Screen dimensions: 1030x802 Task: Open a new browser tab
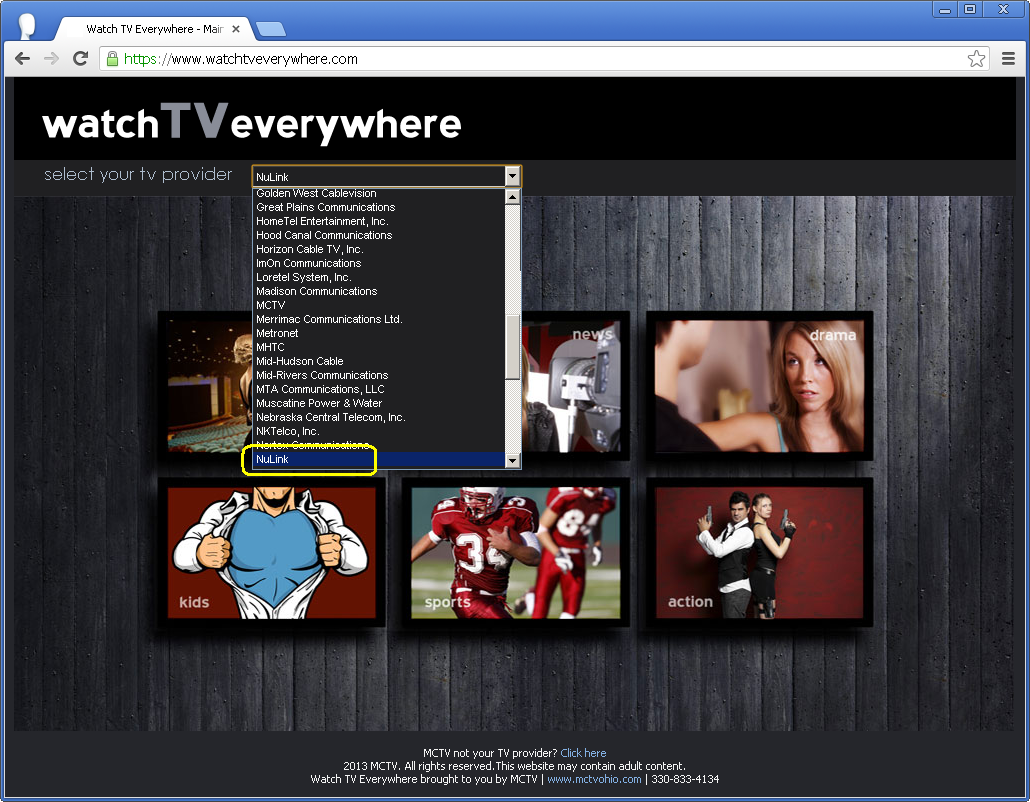coord(271,29)
